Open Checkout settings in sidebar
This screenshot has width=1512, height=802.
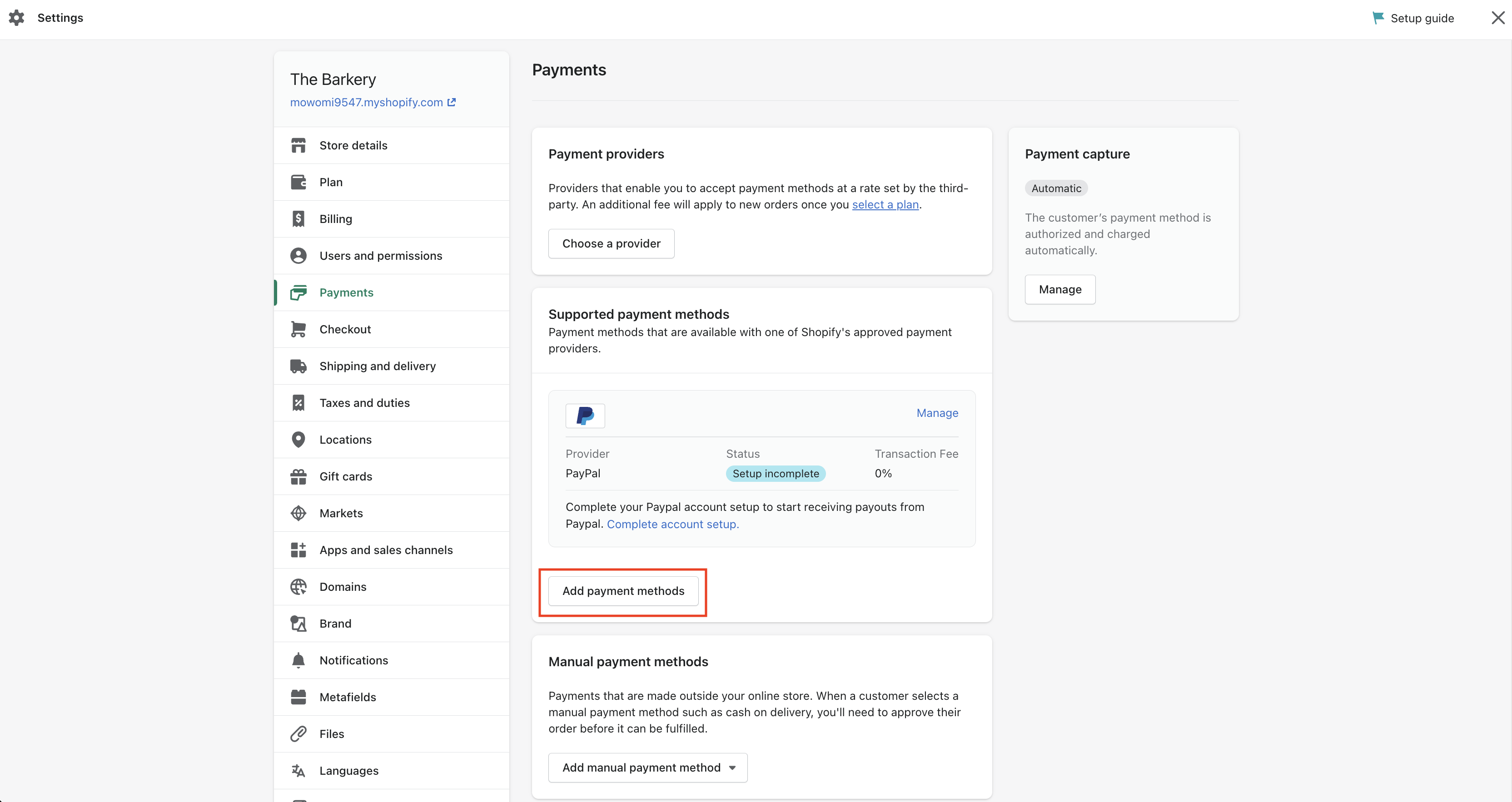345,329
